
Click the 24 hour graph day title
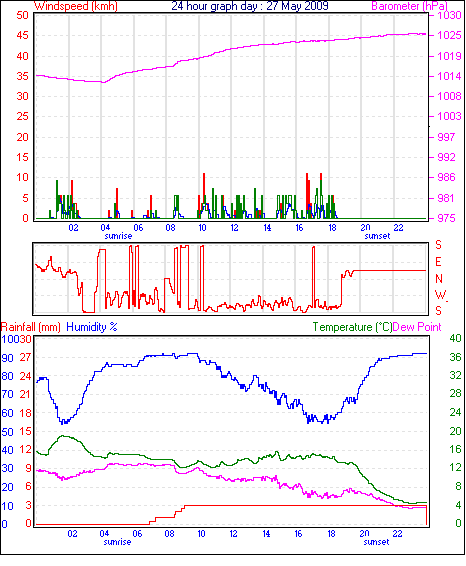250,6
